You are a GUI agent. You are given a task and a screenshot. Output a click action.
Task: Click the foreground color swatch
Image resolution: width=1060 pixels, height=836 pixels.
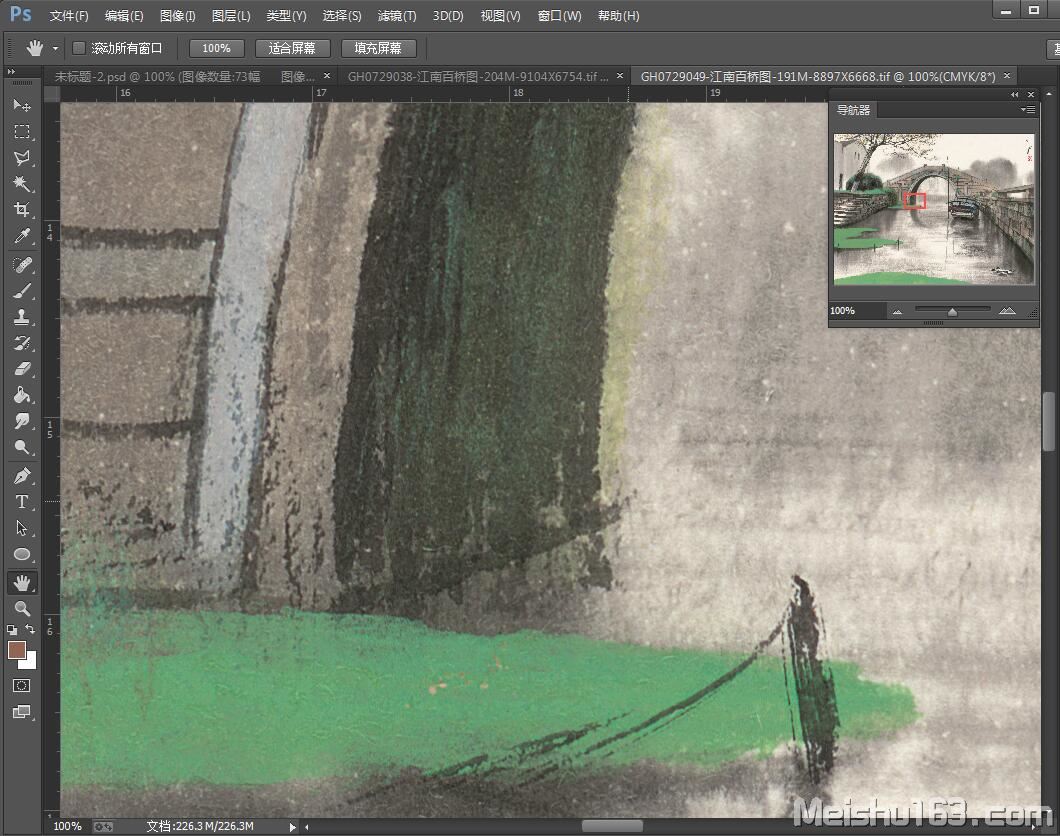tap(16, 650)
